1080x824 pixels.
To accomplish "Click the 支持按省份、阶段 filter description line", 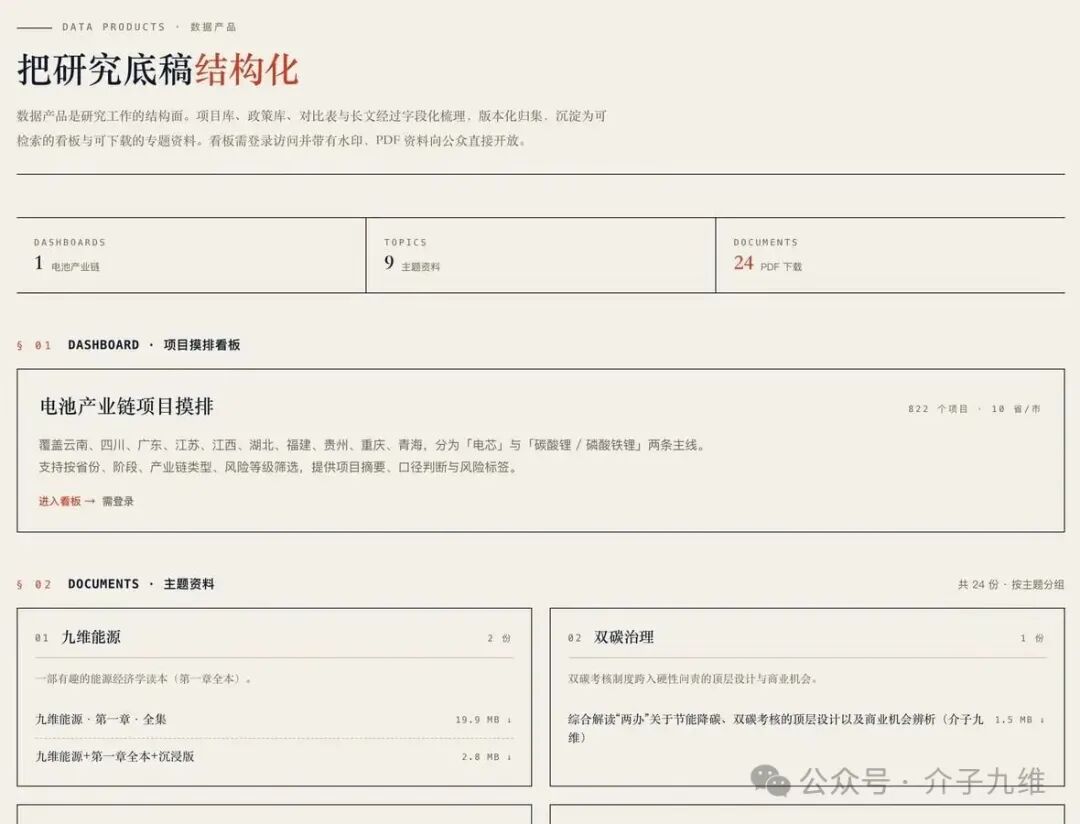I will click(278, 467).
